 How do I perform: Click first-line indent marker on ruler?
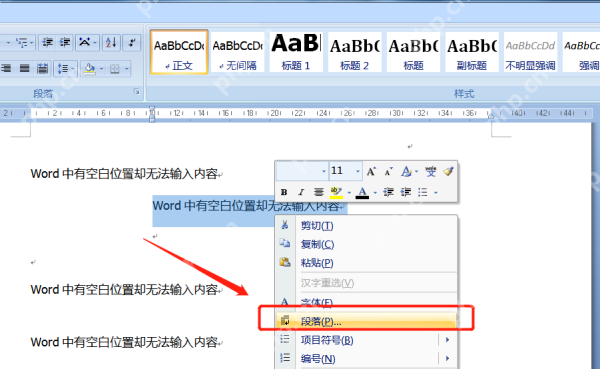[152, 109]
